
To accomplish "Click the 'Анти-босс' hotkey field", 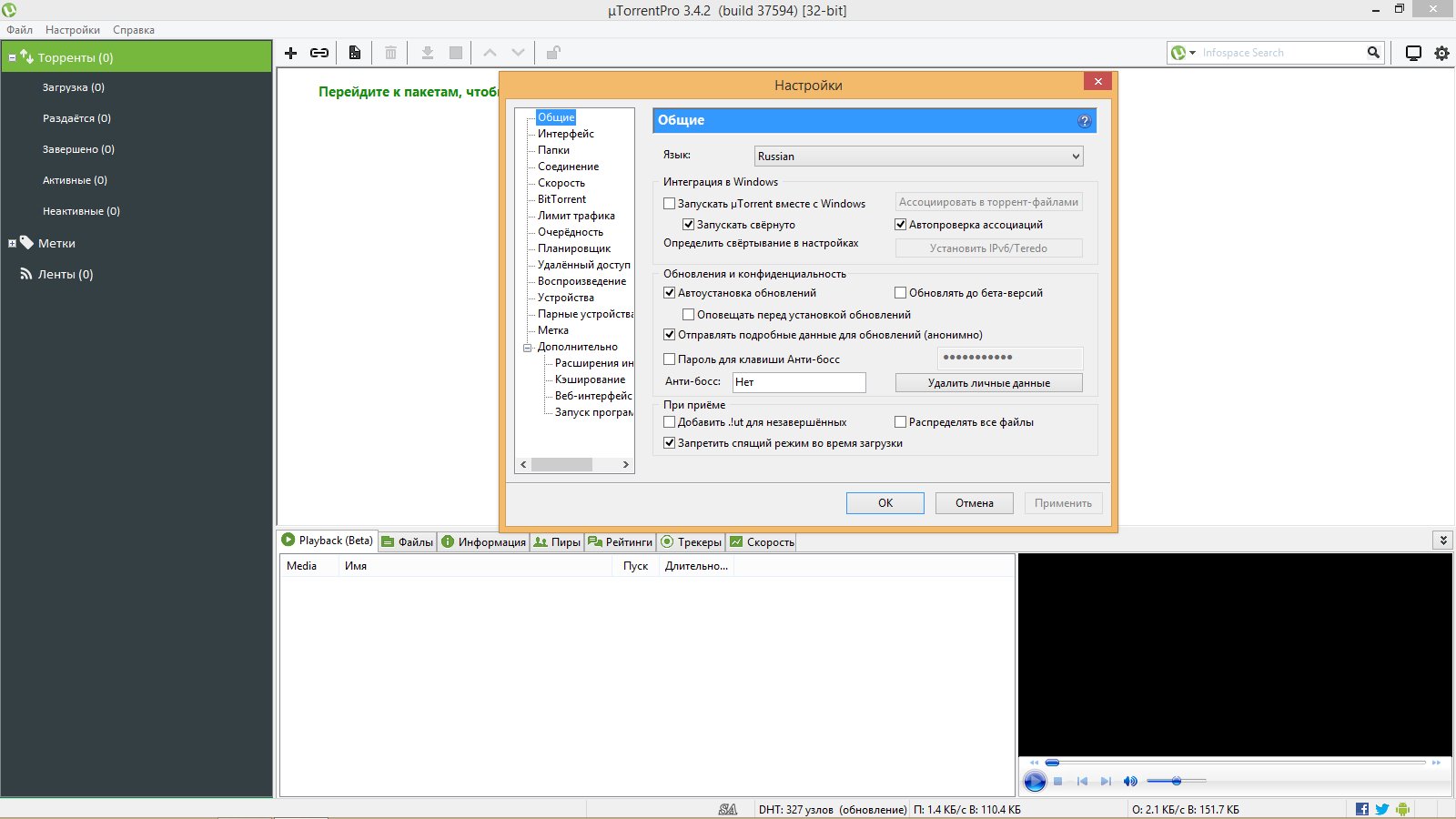I will pos(799,382).
